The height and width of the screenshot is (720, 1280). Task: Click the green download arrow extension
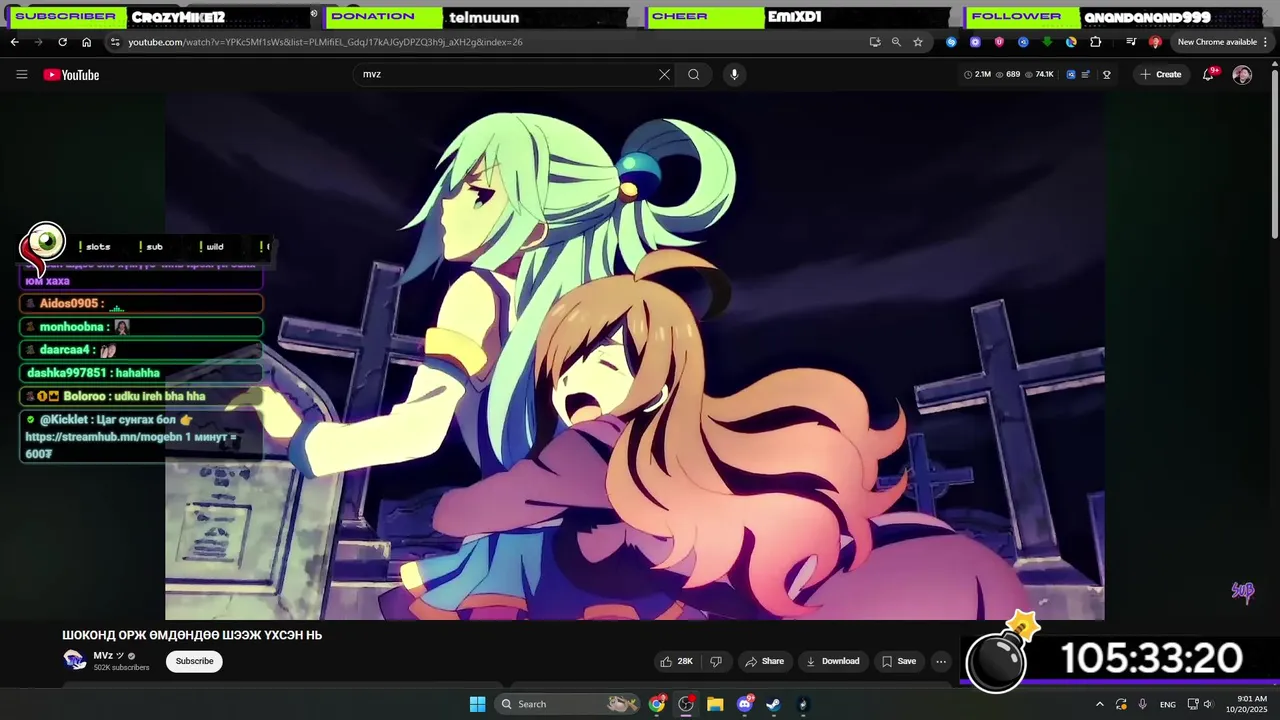[1047, 42]
